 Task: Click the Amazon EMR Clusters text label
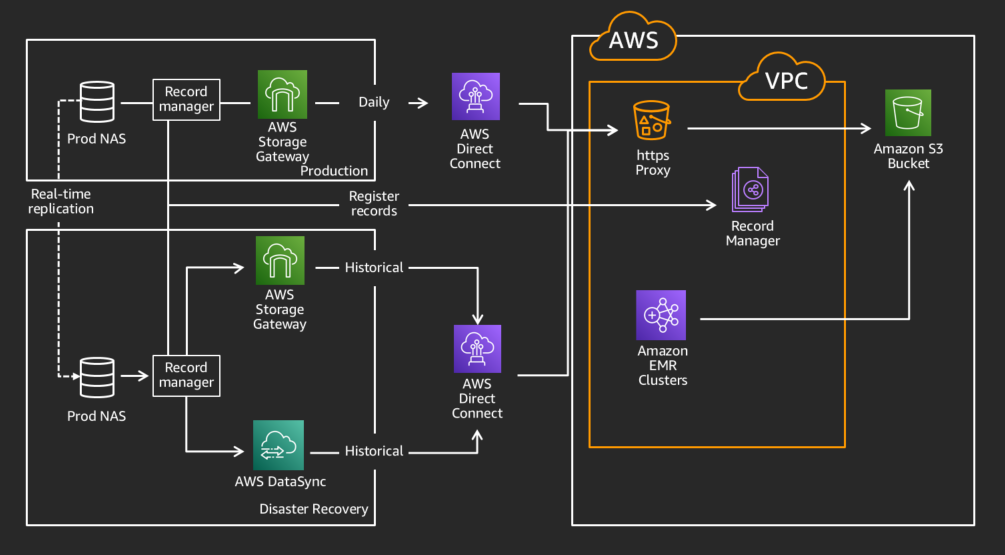pos(662,365)
